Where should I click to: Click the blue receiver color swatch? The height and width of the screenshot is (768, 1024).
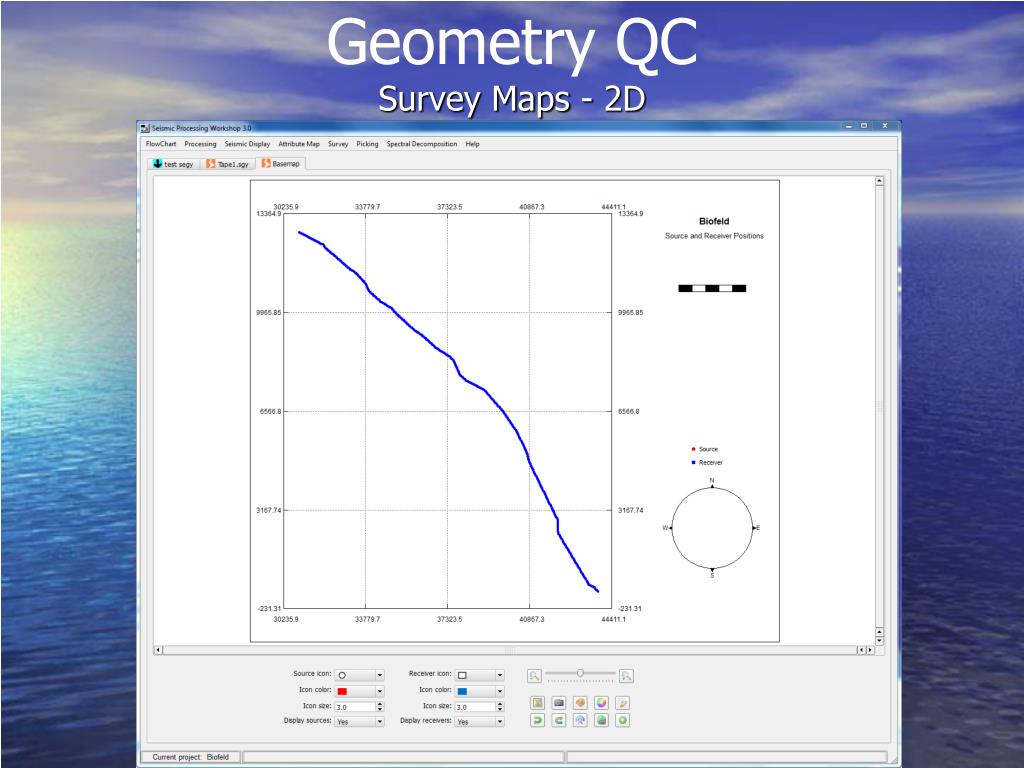462,691
